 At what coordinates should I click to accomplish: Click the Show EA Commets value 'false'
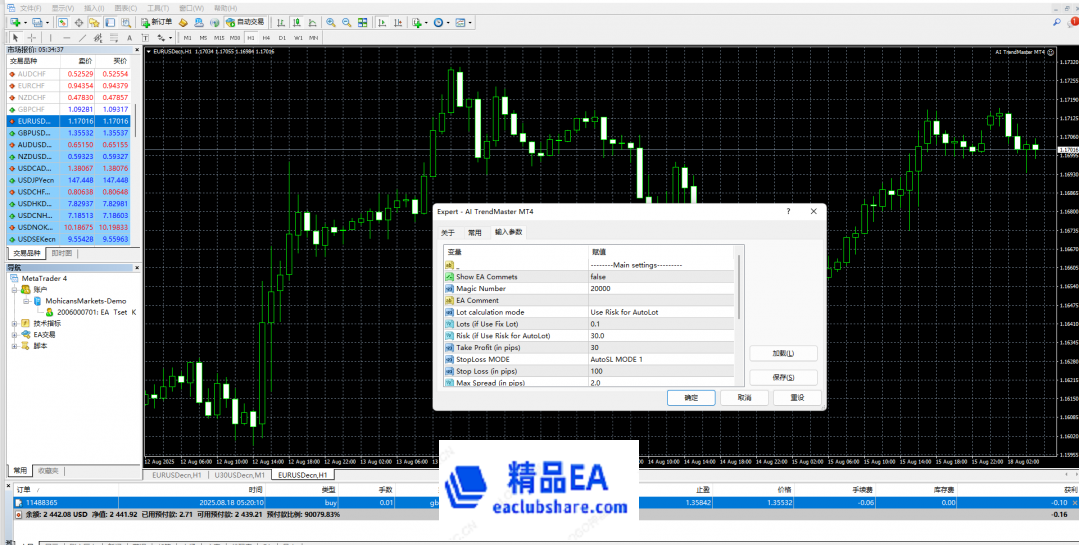pos(598,277)
